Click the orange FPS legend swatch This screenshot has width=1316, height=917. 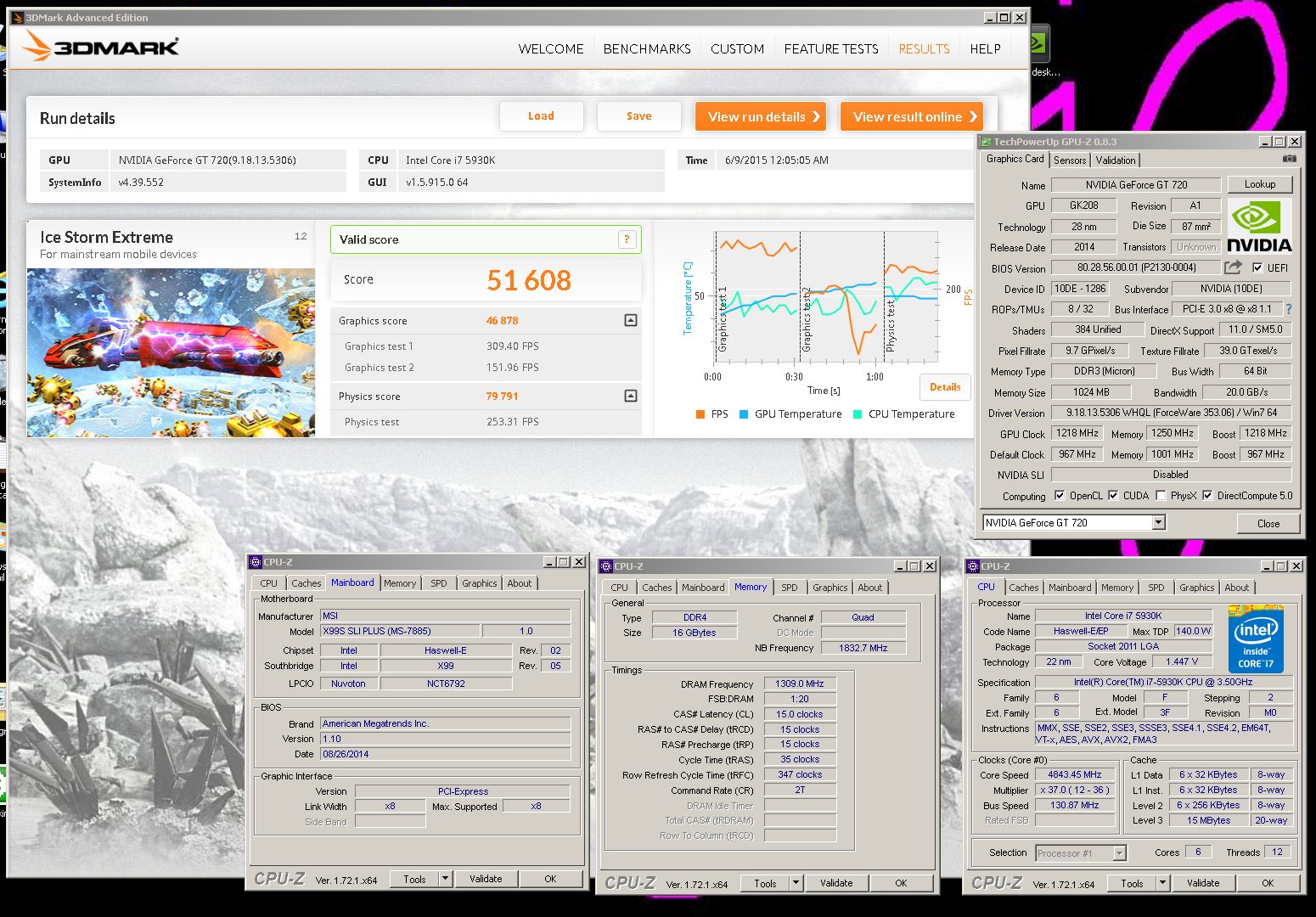coord(700,414)
